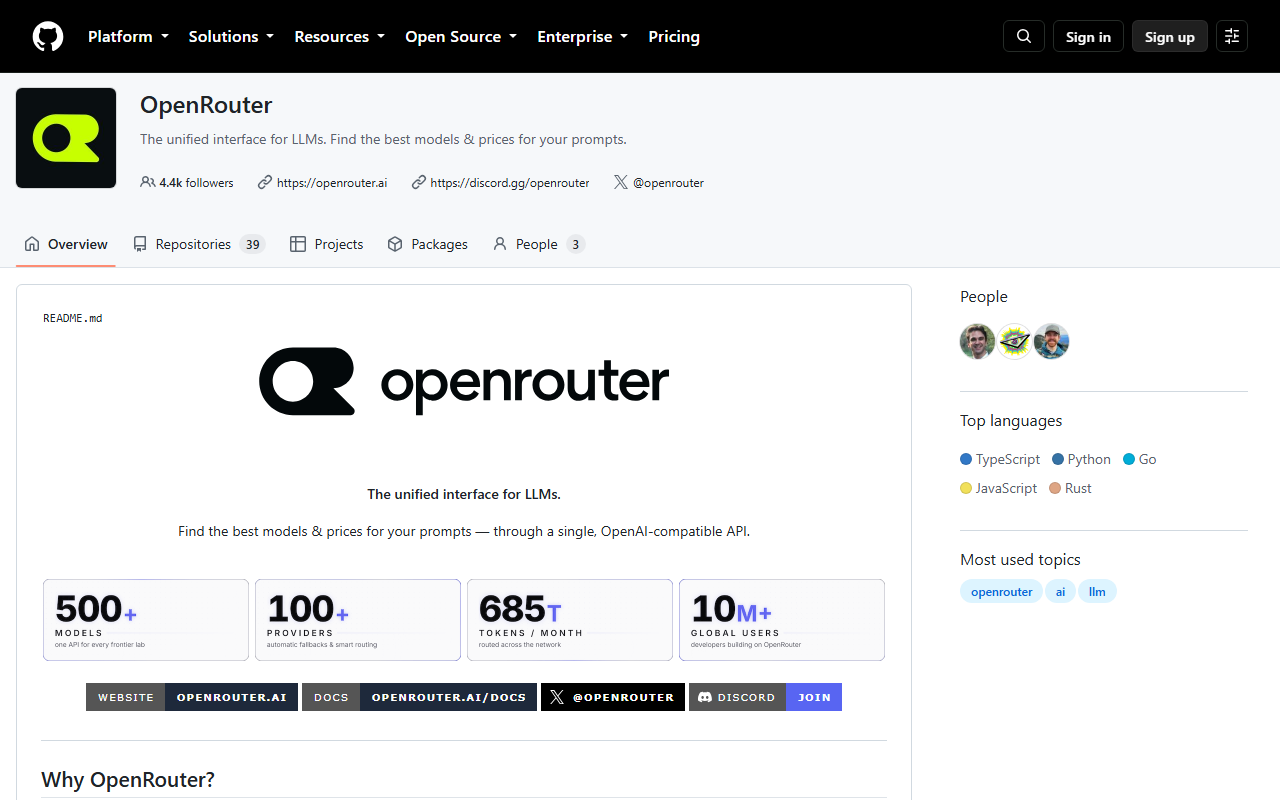Open the People sidebar heading link
This screenshot has height=800, width=1280.
coord(984,297)
